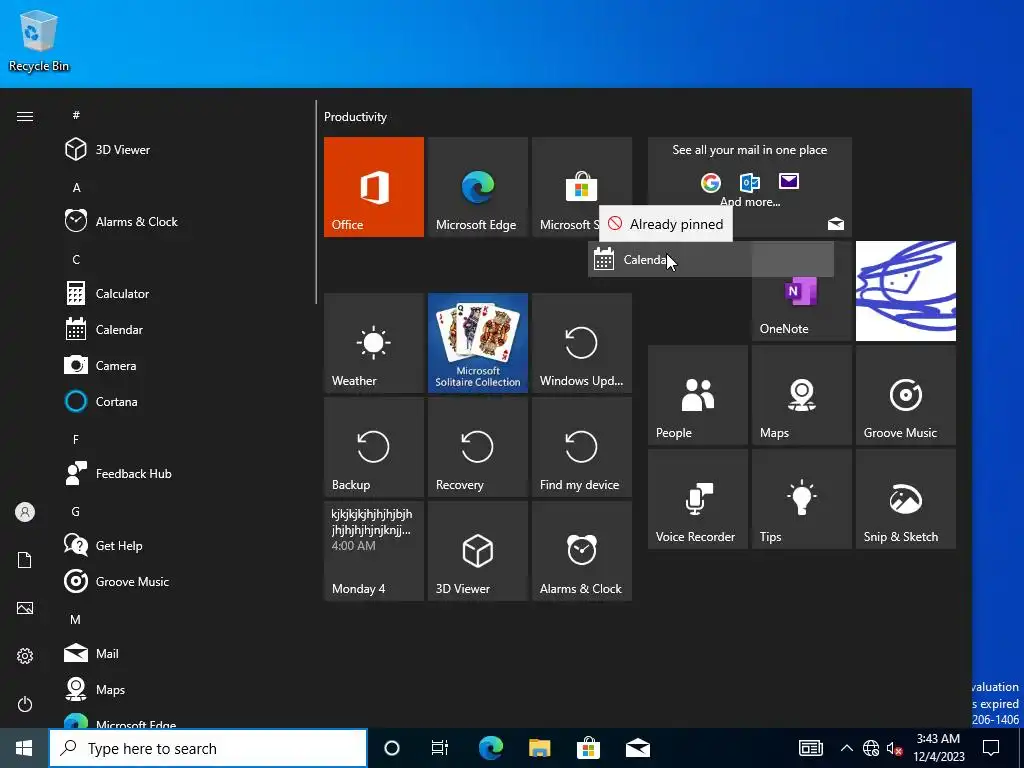The height and width of the screenshot is (768, 1024).
Task: Open the Groove Music tile
Action: click(906, 395)
